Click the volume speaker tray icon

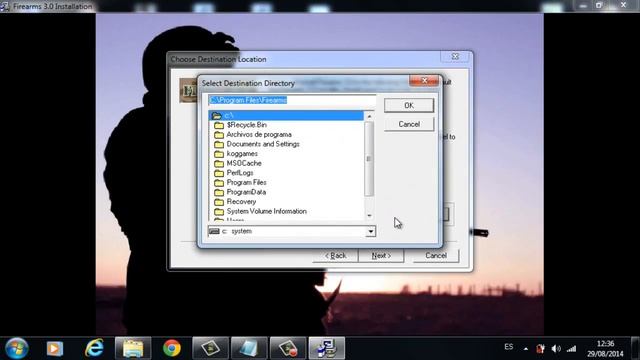tap(556, 349)
